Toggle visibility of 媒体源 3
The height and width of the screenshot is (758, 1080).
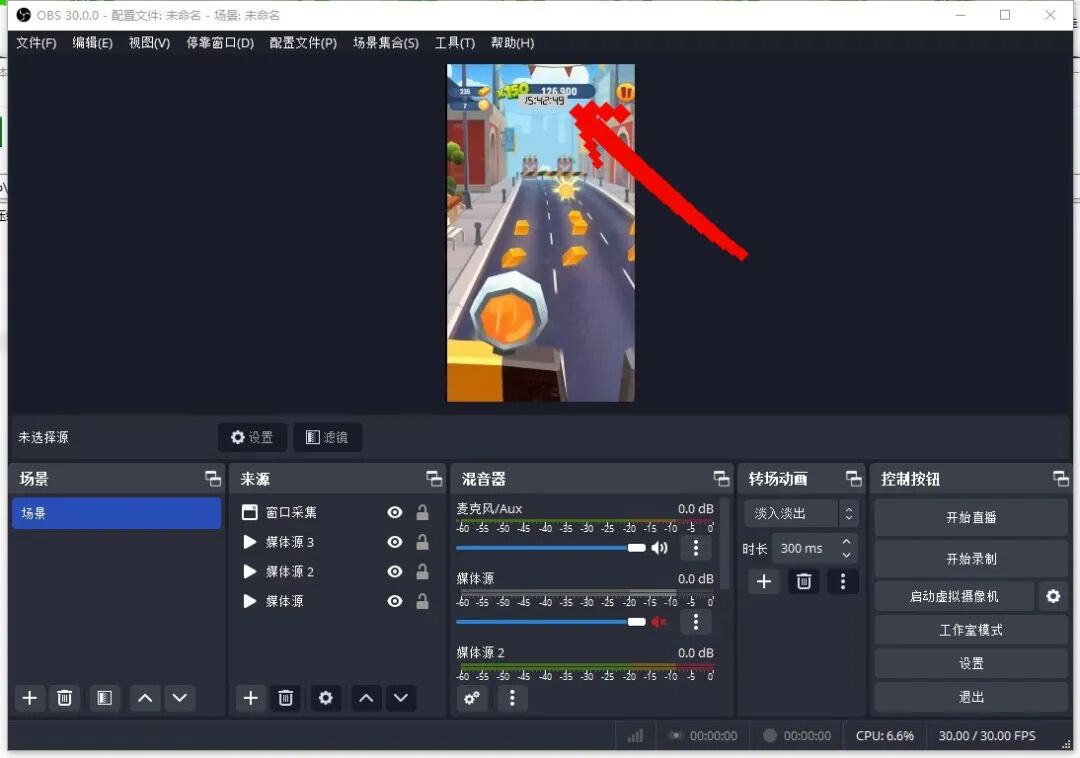[x=395, y=543]
